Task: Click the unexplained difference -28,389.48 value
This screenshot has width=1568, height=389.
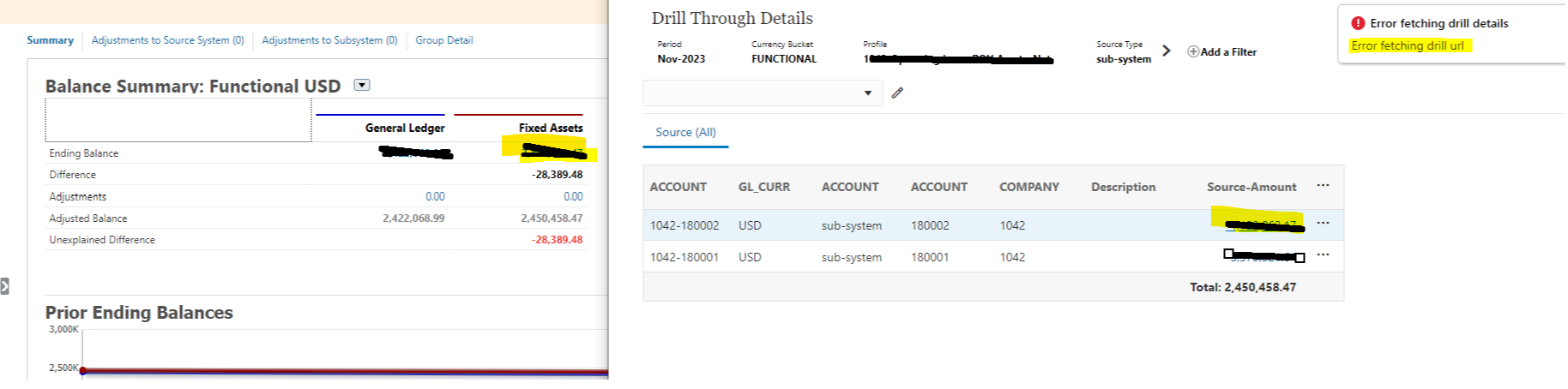Action: click(557, 240)
